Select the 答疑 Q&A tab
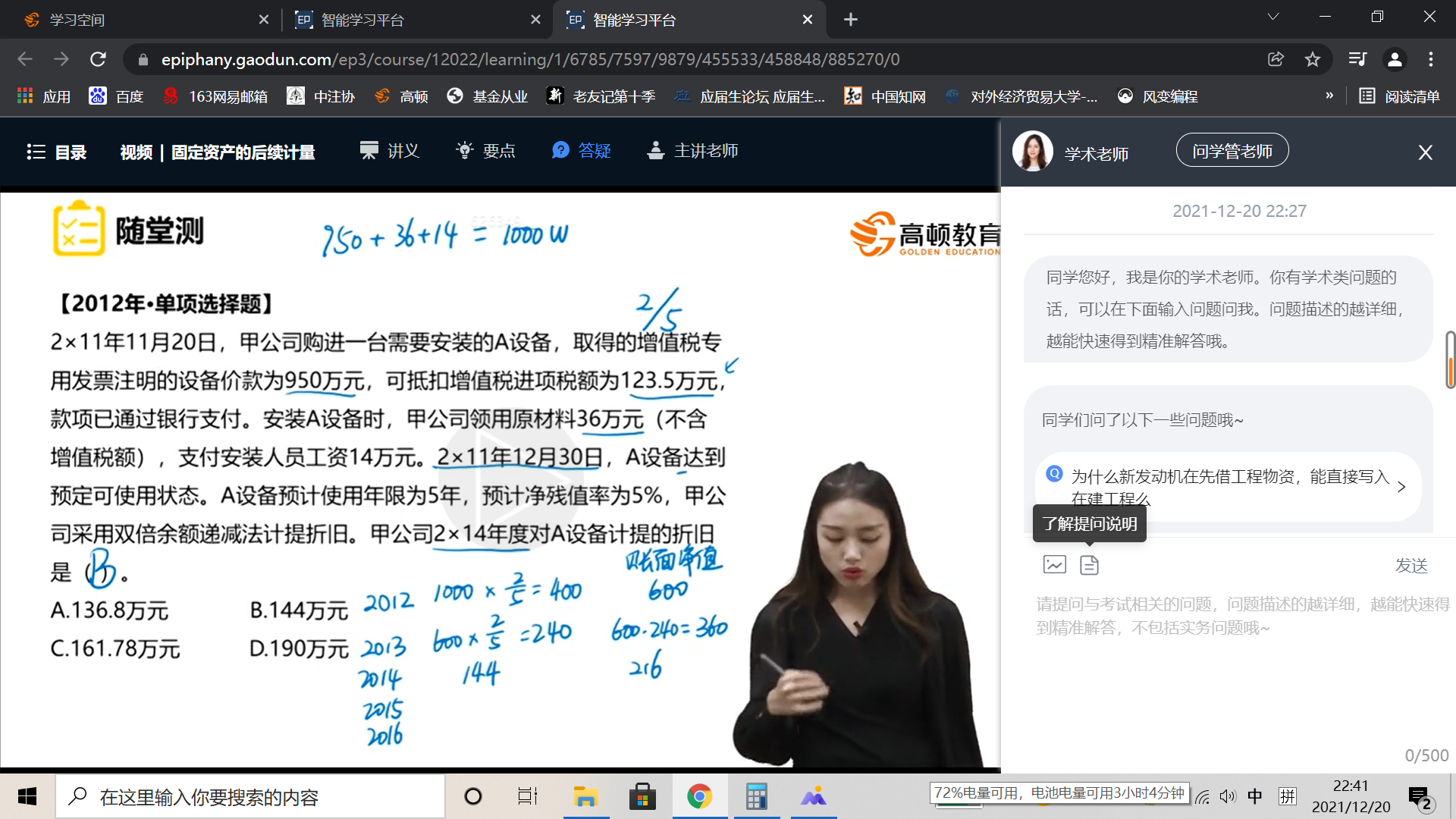 [582, 151]
